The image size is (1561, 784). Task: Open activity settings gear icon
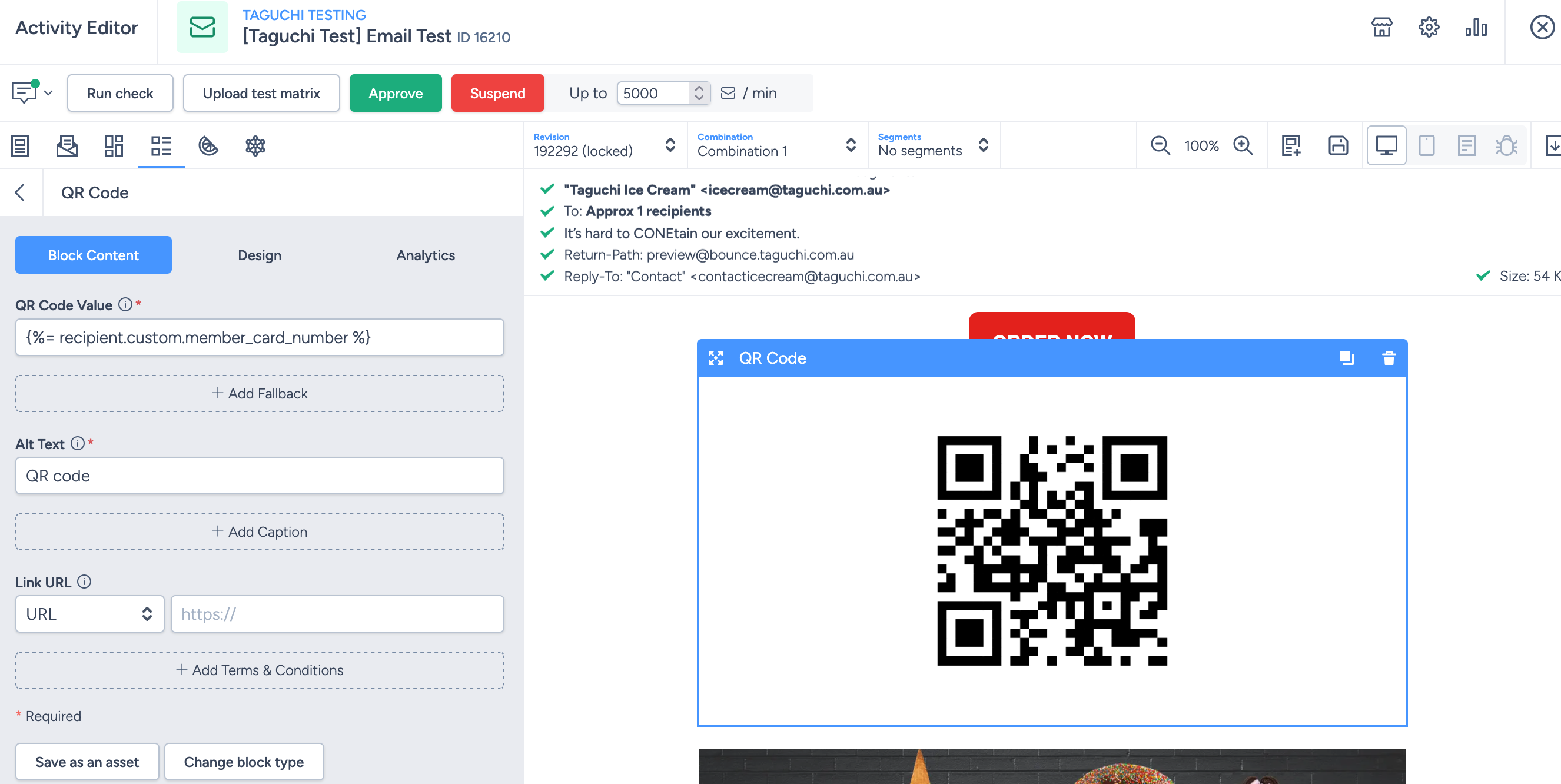click(x=1429, y=27)
